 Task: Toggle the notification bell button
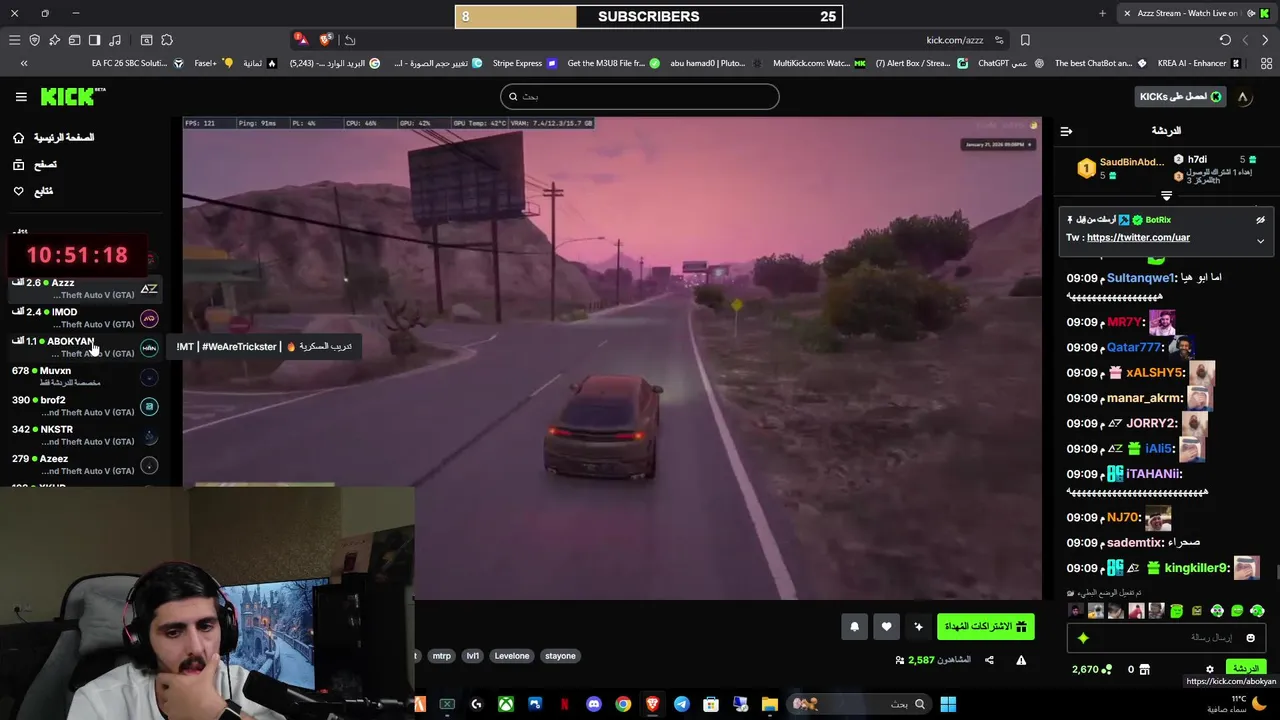coord(854,627)
